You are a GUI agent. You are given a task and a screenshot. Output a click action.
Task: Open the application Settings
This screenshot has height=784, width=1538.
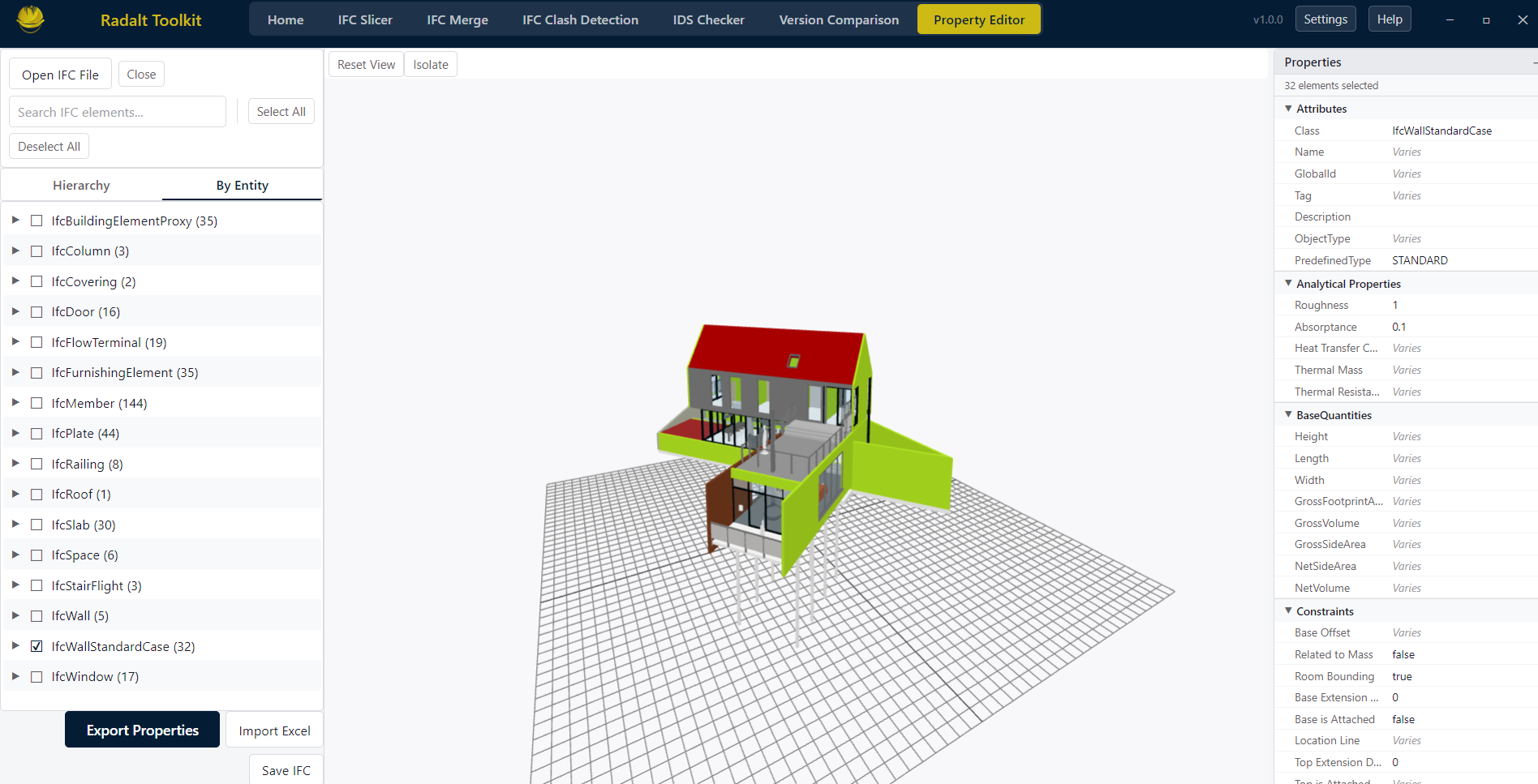coord(1325,17)
